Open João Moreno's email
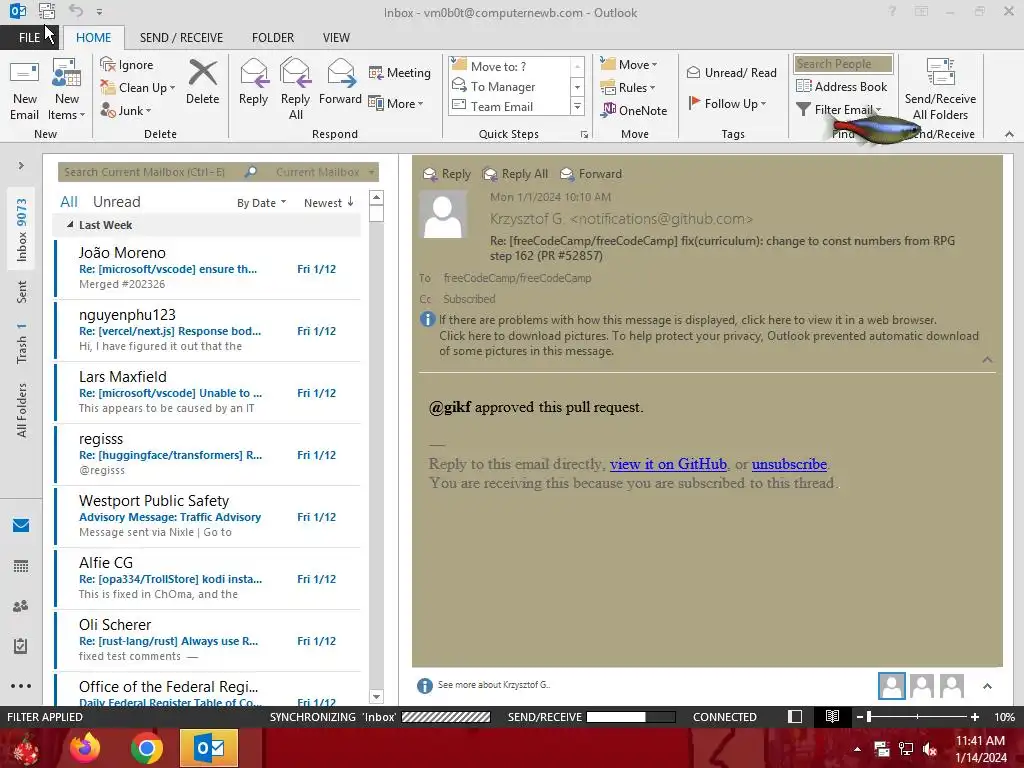 coord(208,268)
